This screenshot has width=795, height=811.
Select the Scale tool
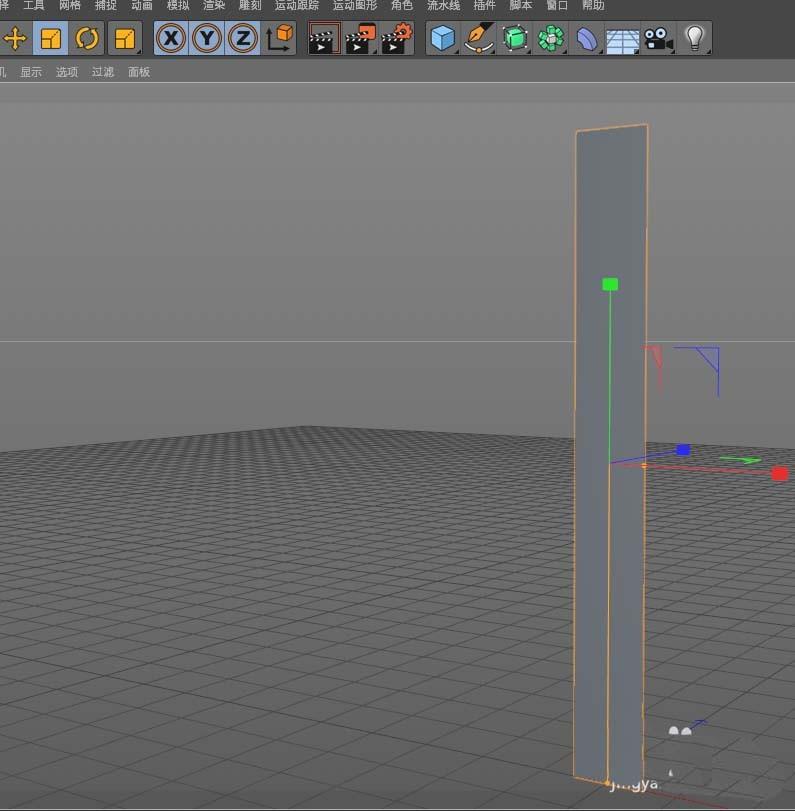(50, 39)
